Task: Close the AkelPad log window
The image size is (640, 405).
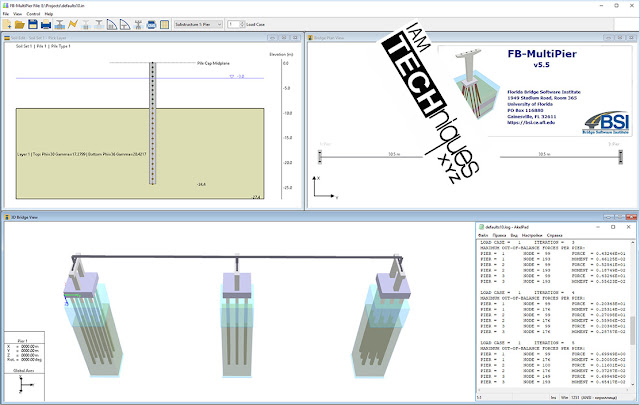Action: point(629,227)
